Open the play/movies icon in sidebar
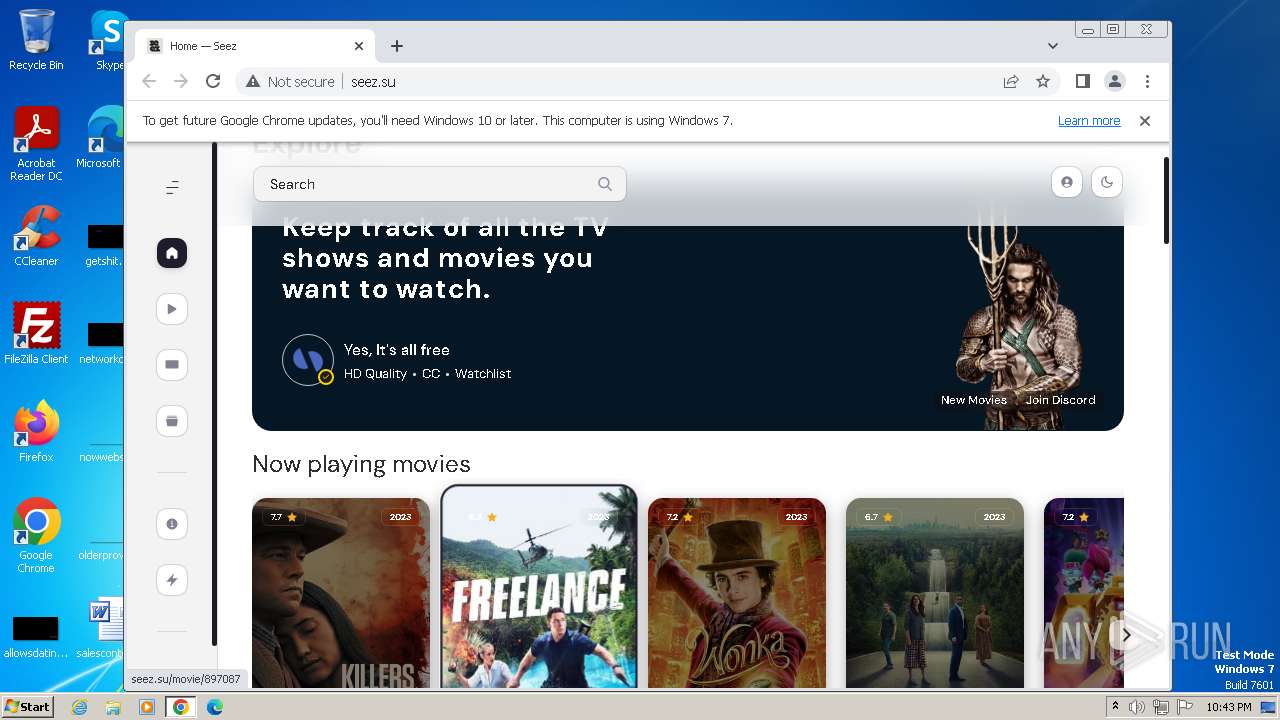1280x720 pixels. point(172,309)
